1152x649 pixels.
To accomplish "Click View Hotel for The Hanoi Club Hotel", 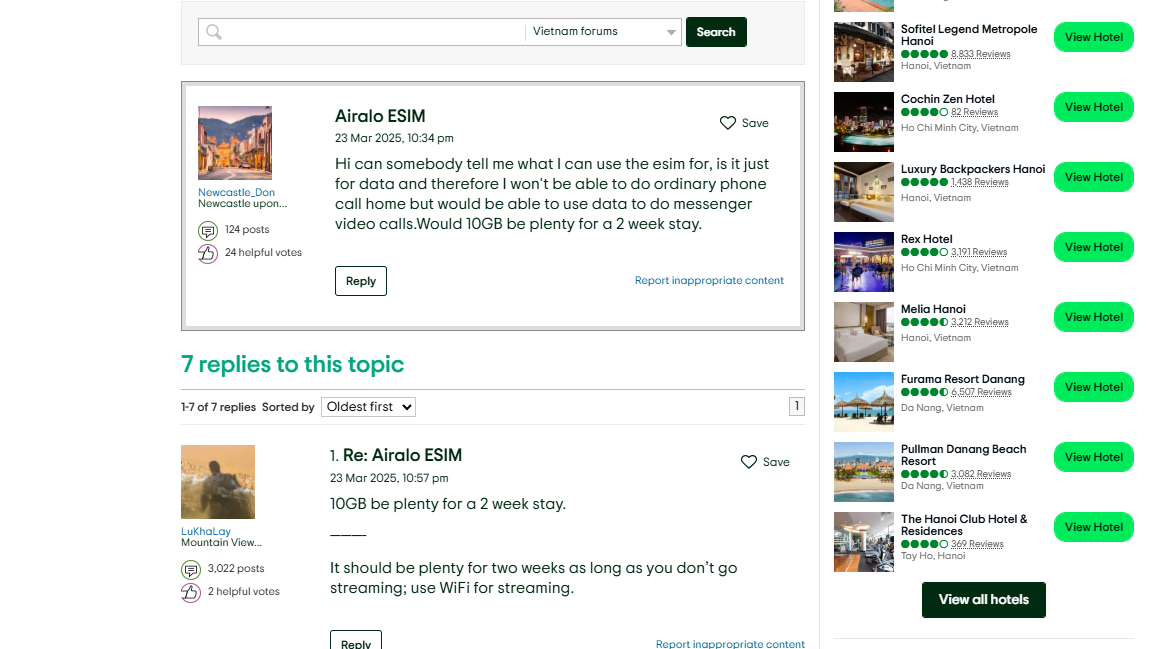I will tap(1094, 527).
